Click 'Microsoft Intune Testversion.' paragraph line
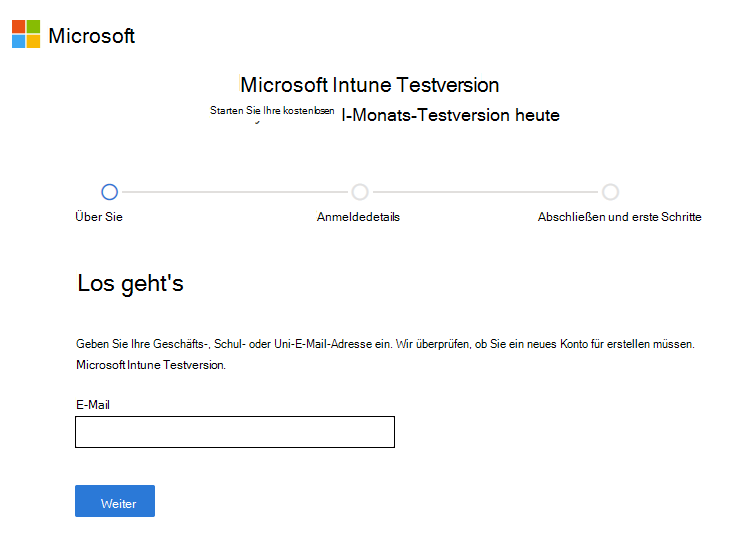 (151, 365)
